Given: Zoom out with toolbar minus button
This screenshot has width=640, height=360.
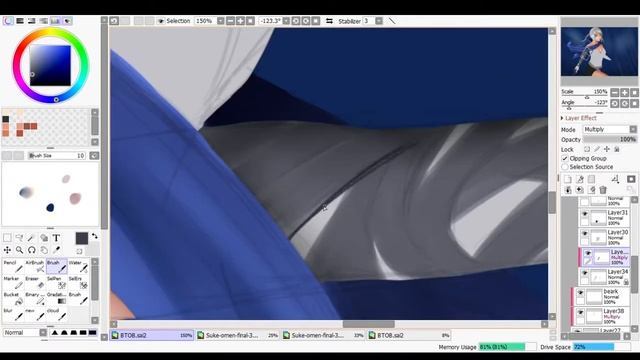Looking at the screenshot, I should point(231,21).
